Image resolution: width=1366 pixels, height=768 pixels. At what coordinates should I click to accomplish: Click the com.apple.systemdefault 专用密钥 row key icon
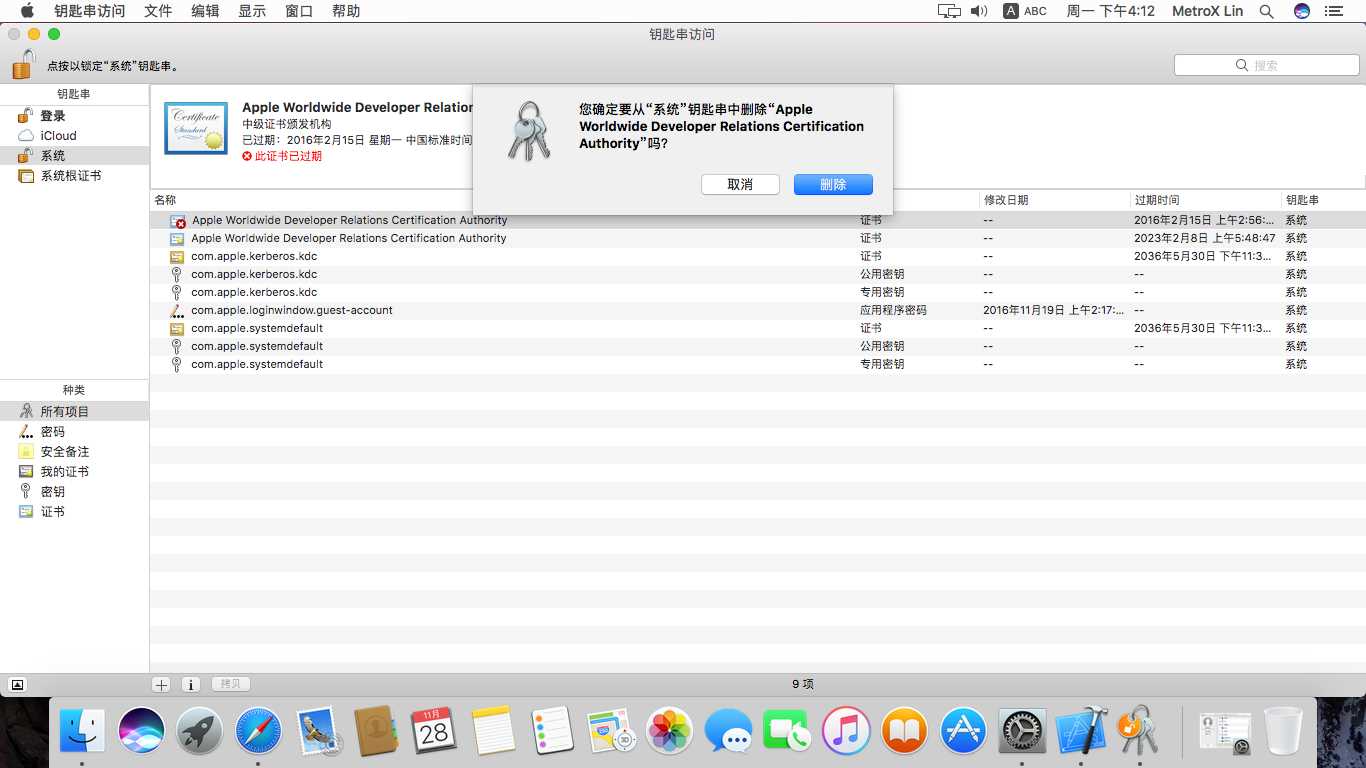point(177,364)
